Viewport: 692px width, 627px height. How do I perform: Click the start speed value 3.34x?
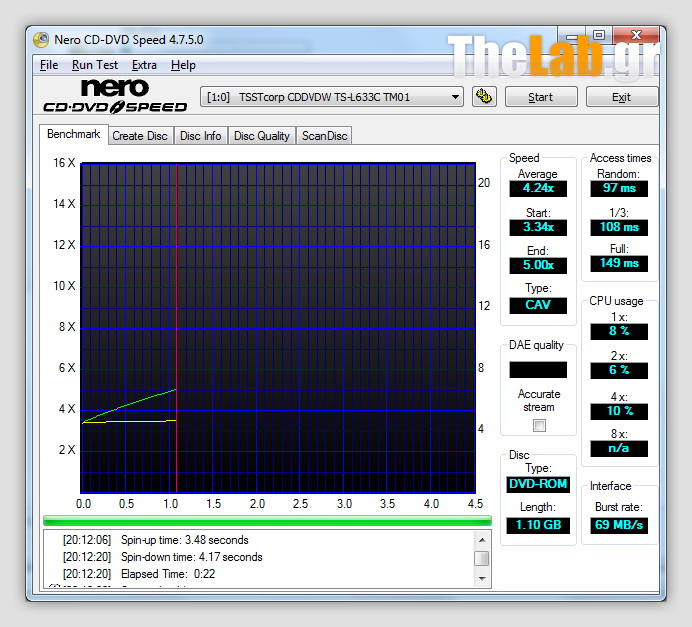point(538,227)
